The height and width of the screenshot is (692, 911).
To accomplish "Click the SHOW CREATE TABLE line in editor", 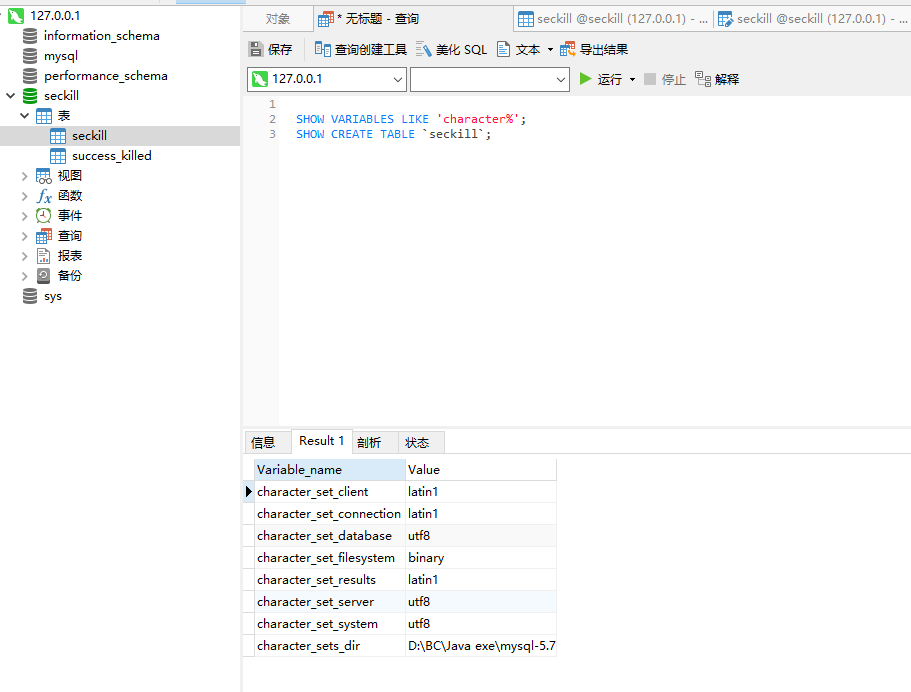I will [x=393, y=134].
